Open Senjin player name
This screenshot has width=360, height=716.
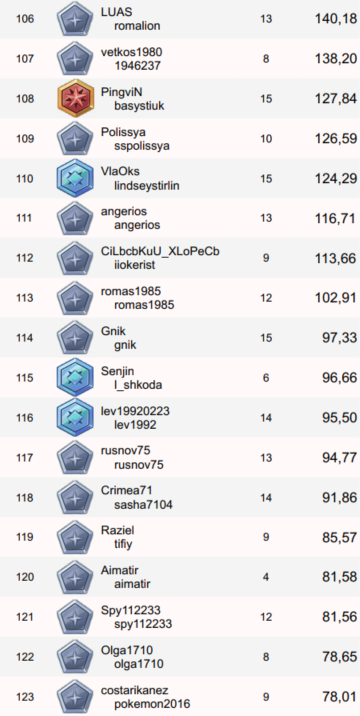tap(117, 371)
